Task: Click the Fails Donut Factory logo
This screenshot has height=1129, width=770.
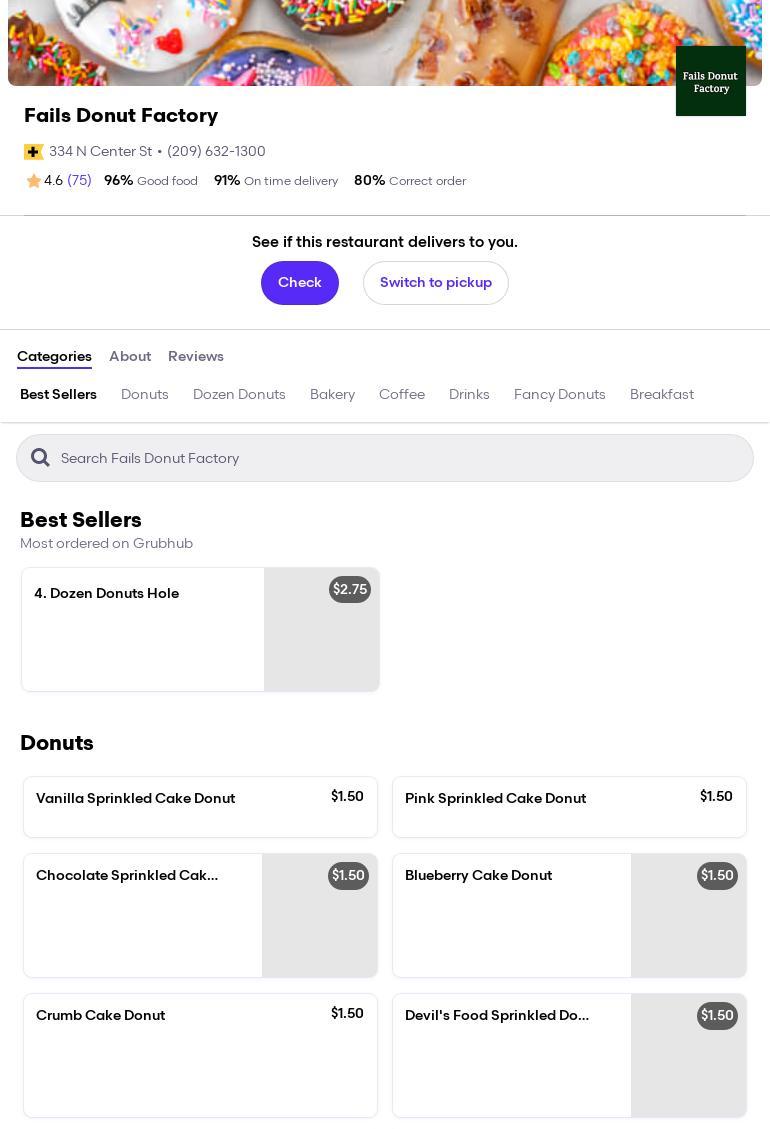Action: (710, 81)
